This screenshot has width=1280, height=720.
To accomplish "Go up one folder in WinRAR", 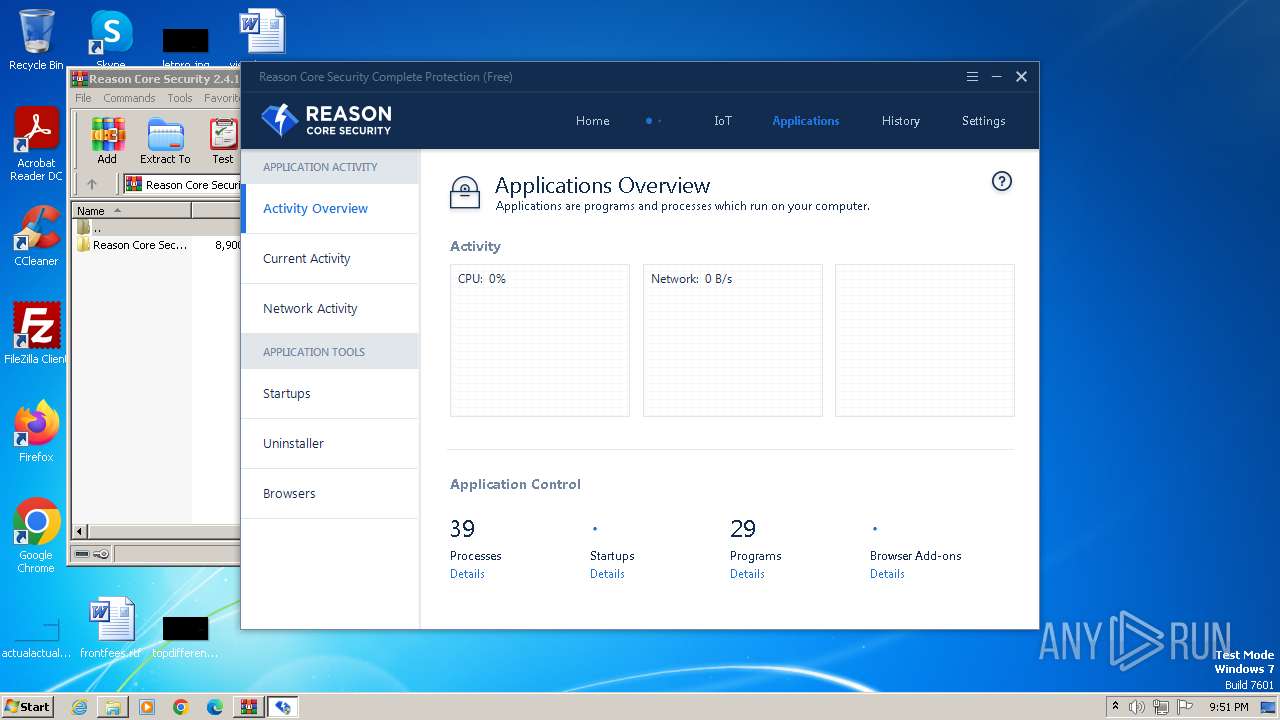I will coord(92,184).
